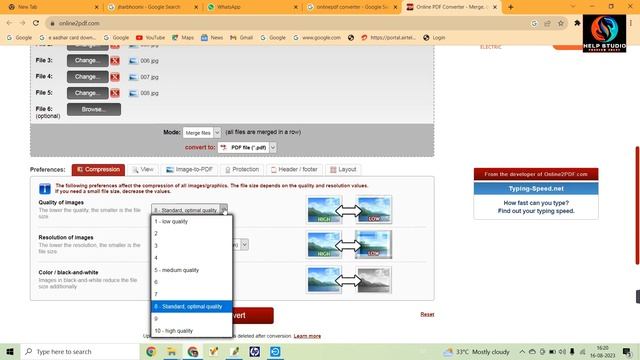The width and height of the screenshot is (640, 360).
Task: Open Maps bookmark
Action: coord(182,38)
